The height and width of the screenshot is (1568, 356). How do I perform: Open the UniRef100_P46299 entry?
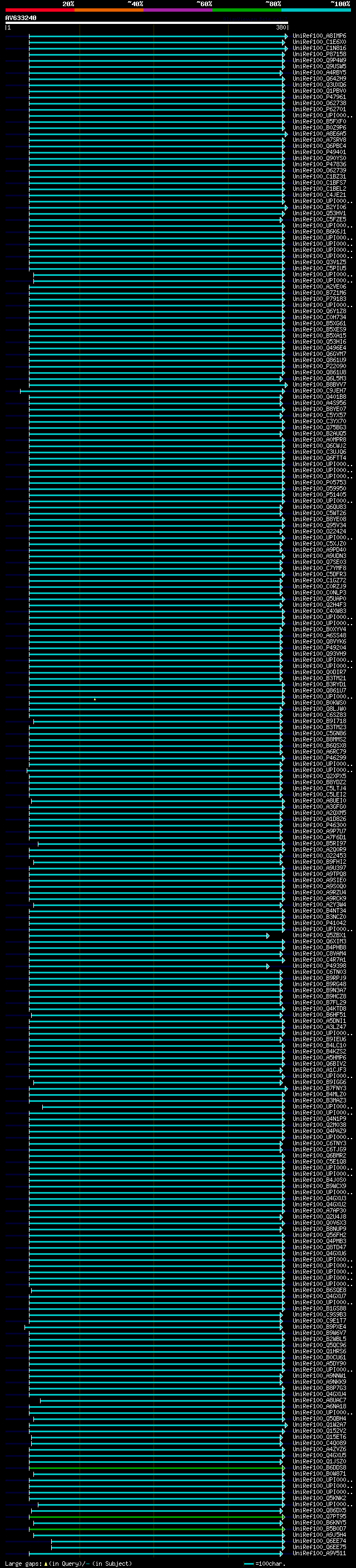click(x=319, y=757)
